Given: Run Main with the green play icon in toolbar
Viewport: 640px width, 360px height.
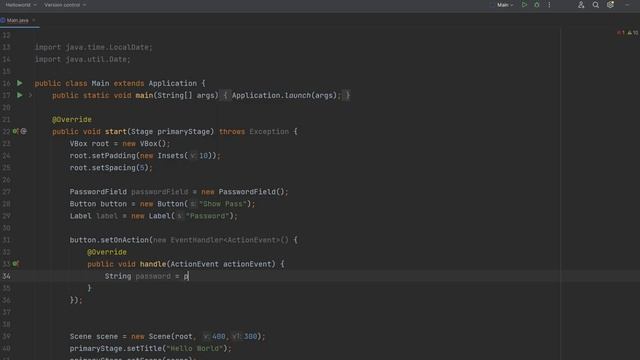Looking at the screenshot, I should [x=524, y=5].
